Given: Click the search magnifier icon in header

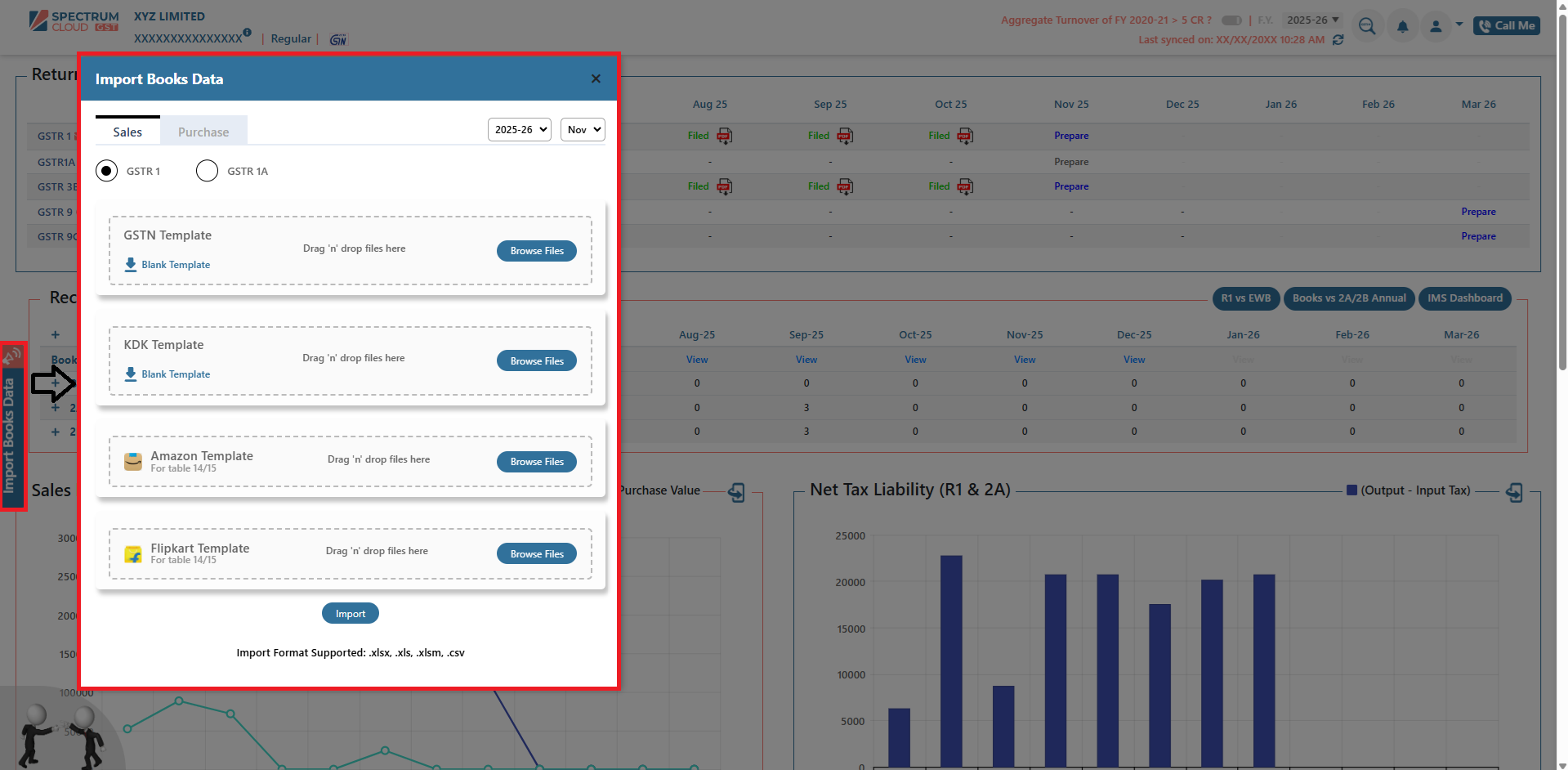Looking at the screenshot, I should point(1366,26).
